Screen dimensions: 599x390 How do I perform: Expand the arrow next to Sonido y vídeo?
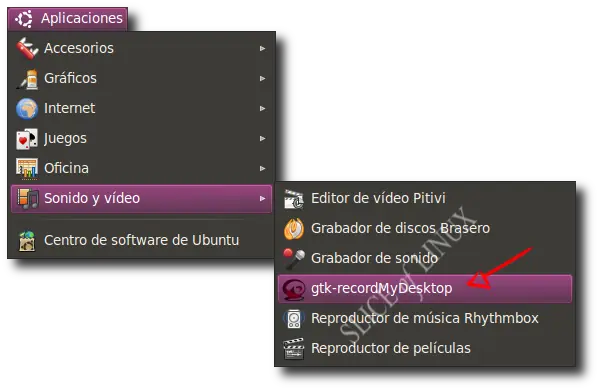(x=262, y=199)
